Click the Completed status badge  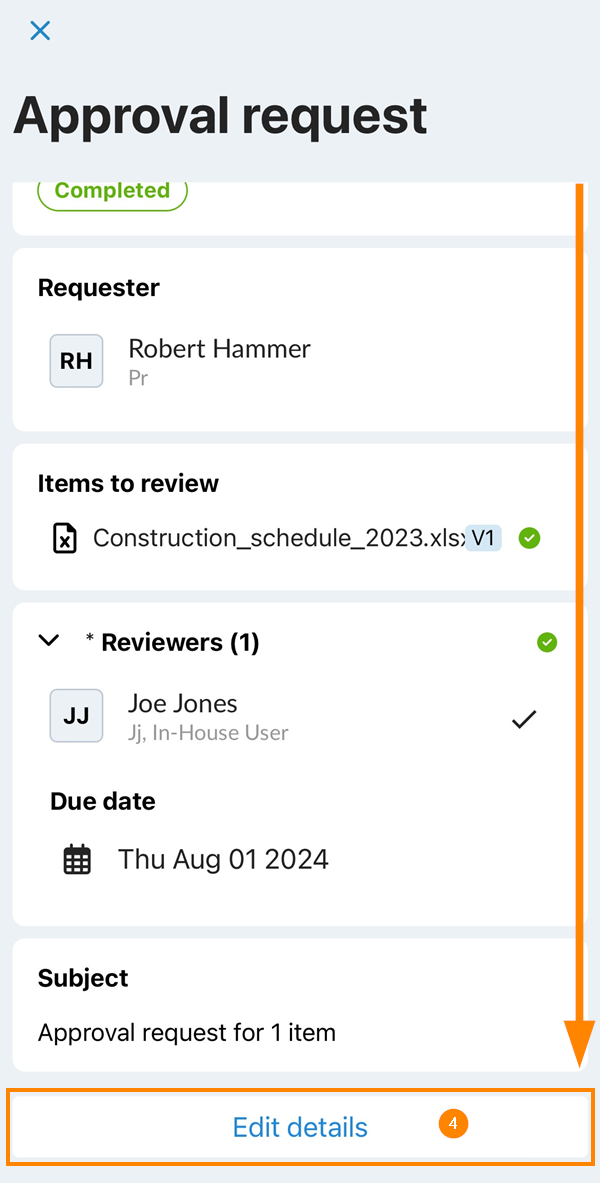point(112,192)
